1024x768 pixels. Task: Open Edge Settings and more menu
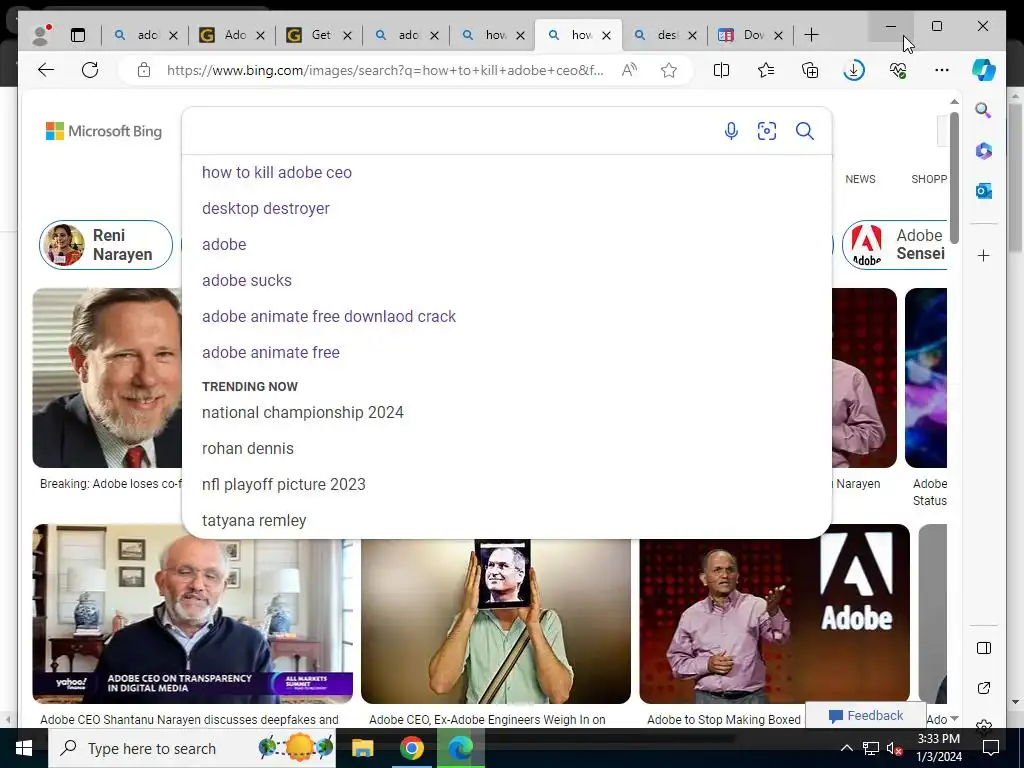pos(942,70)
